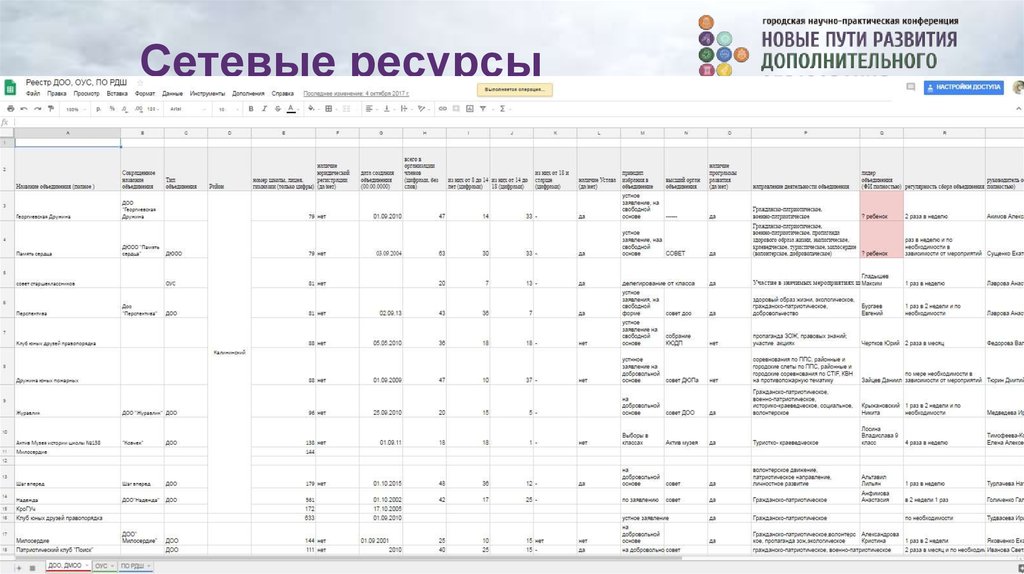Open the Вставка menu
The width and height of the screenshot is (1024, 574).
(x=117, y=94)
